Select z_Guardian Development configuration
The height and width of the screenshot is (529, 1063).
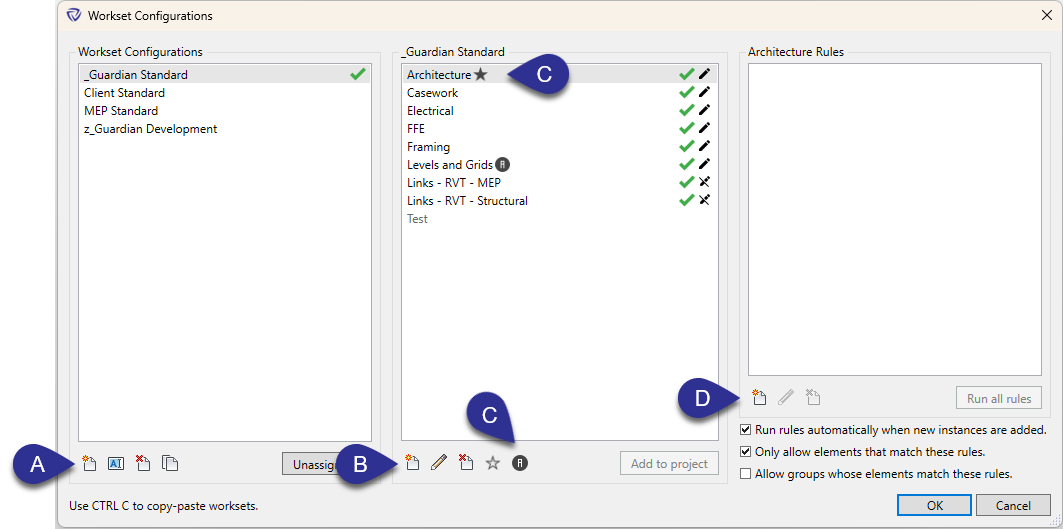point(225,129)
